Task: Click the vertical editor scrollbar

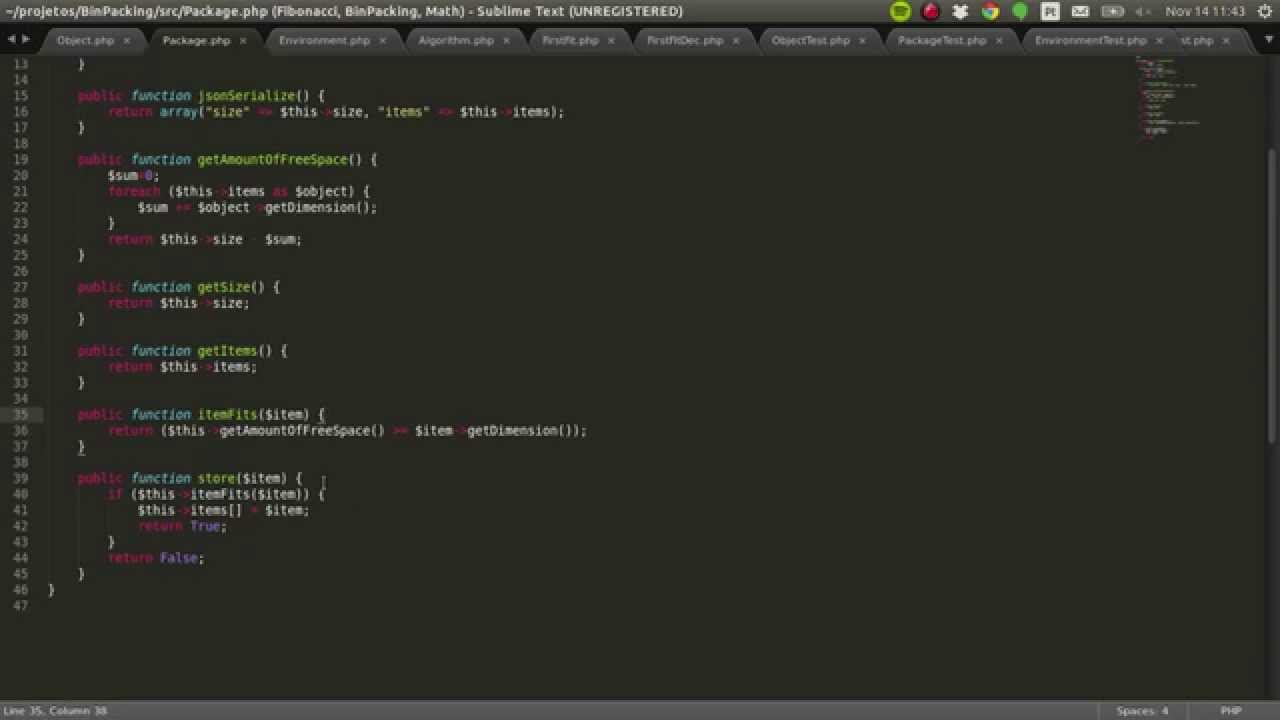Action: tap(1272, 295)
